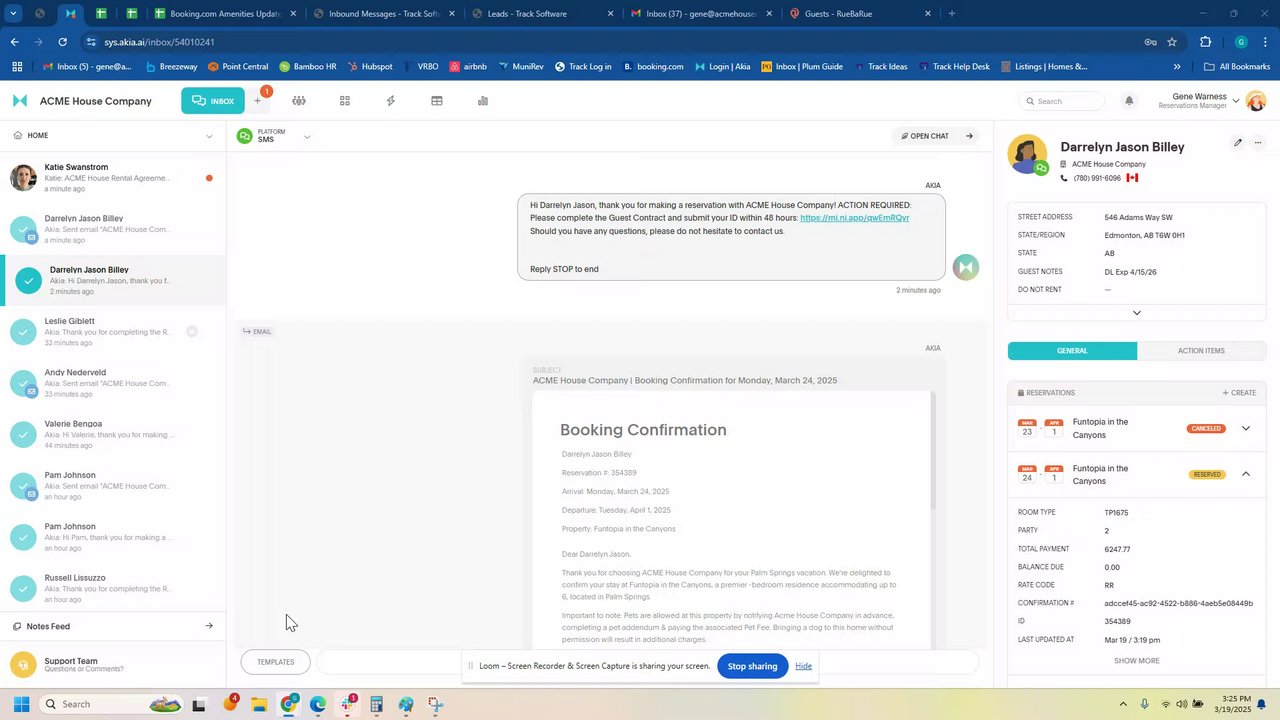The width and height of the screenshot is (1280, 720).
Task: Bookmark this page with the star icon
Action: [1172, 42]
